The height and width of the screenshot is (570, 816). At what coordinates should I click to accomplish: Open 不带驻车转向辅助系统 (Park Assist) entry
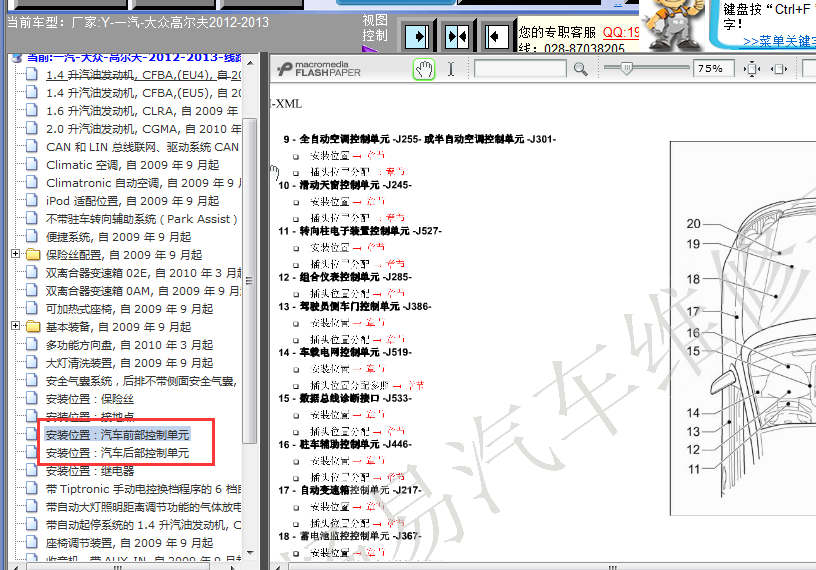(x=142, y=219)
